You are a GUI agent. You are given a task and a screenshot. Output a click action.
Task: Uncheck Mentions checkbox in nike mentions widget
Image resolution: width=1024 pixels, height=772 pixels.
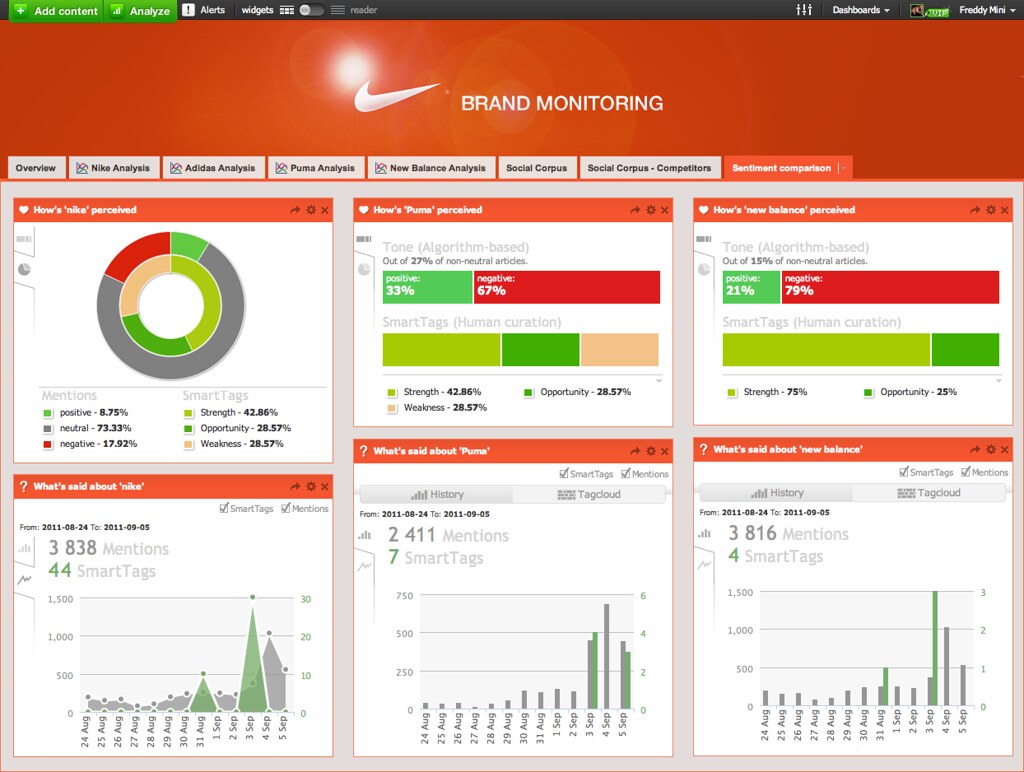pos(285,508)
